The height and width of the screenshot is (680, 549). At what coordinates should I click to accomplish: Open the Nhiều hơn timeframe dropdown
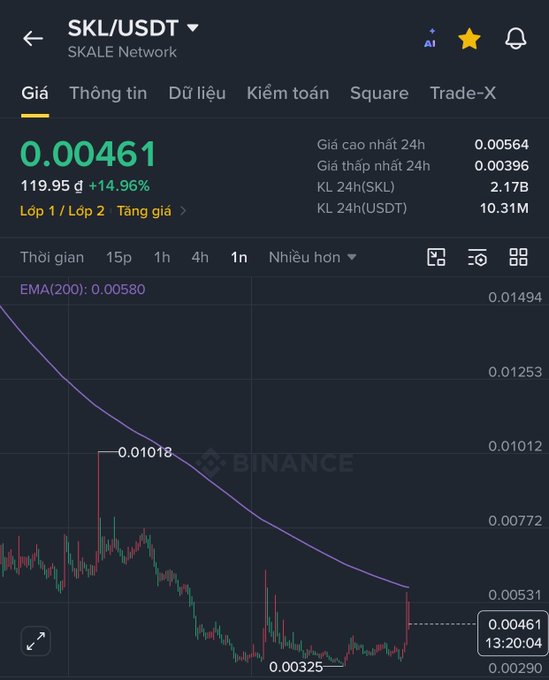click(x=312, y=258)
